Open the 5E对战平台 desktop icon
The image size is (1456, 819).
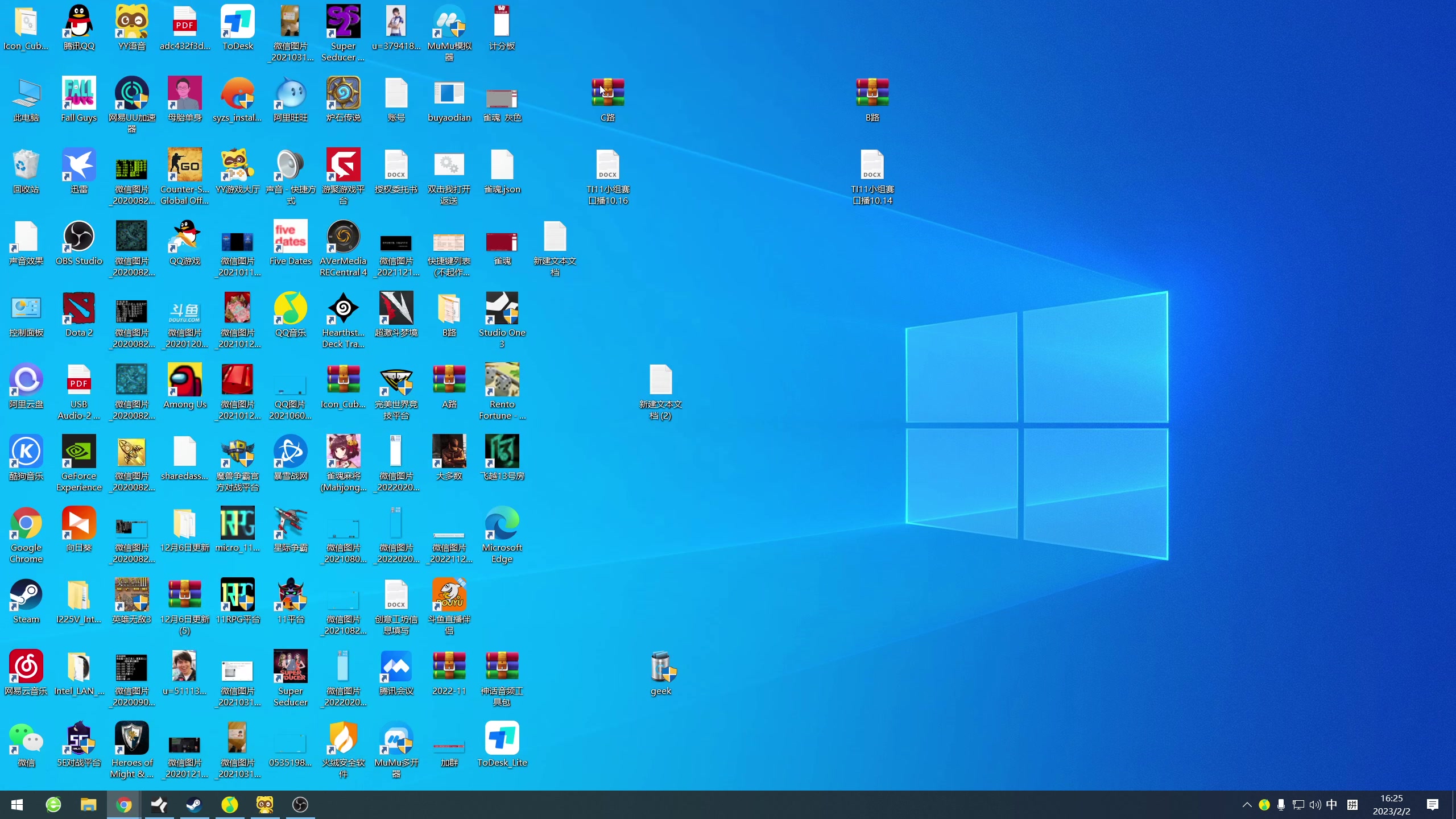click(x=79, y=745)
